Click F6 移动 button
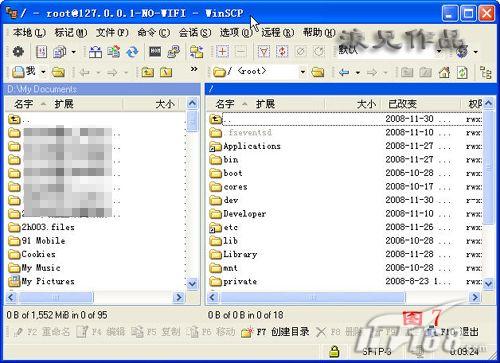Screen dimensions: 500x363 point(211,332)
